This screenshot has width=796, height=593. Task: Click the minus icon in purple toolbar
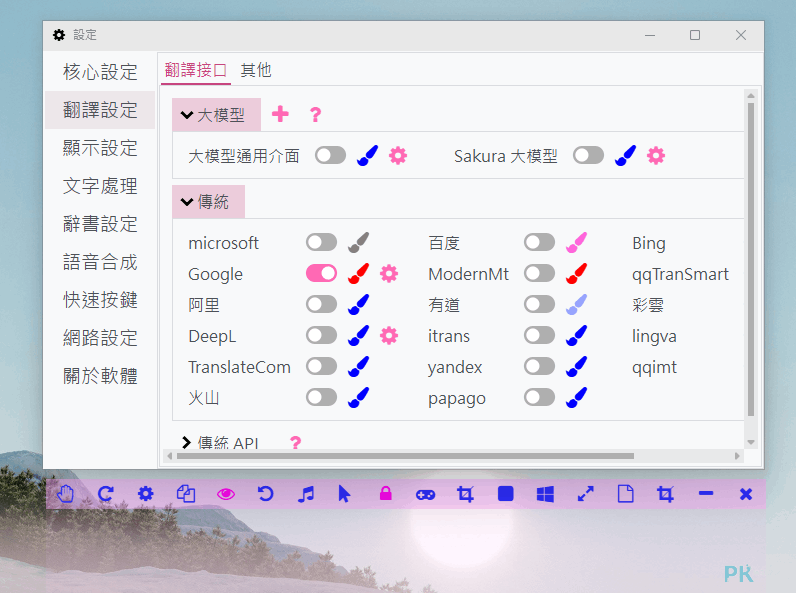(706, 493)
